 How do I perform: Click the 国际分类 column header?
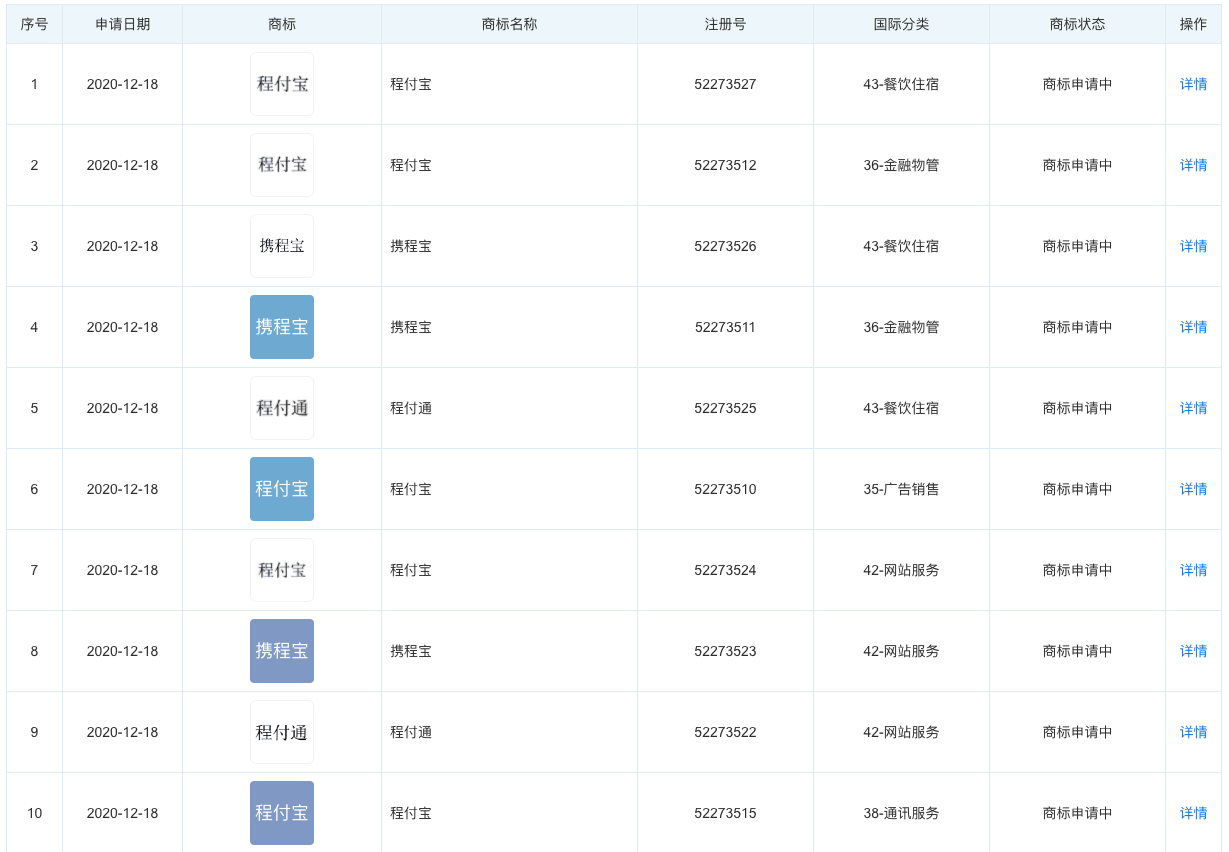(x=901, y=24)
